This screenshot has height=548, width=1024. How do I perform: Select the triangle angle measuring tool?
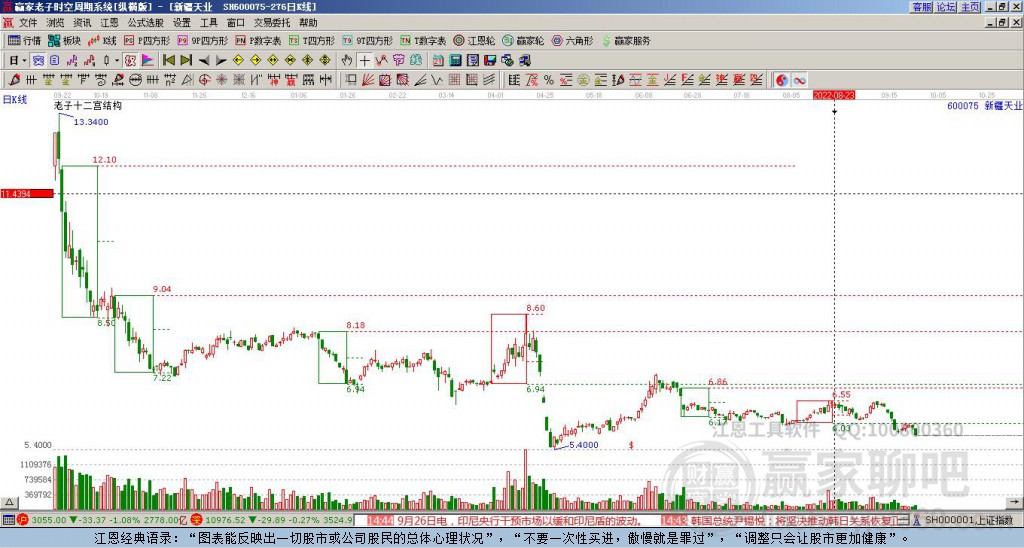tap(187, 80)
